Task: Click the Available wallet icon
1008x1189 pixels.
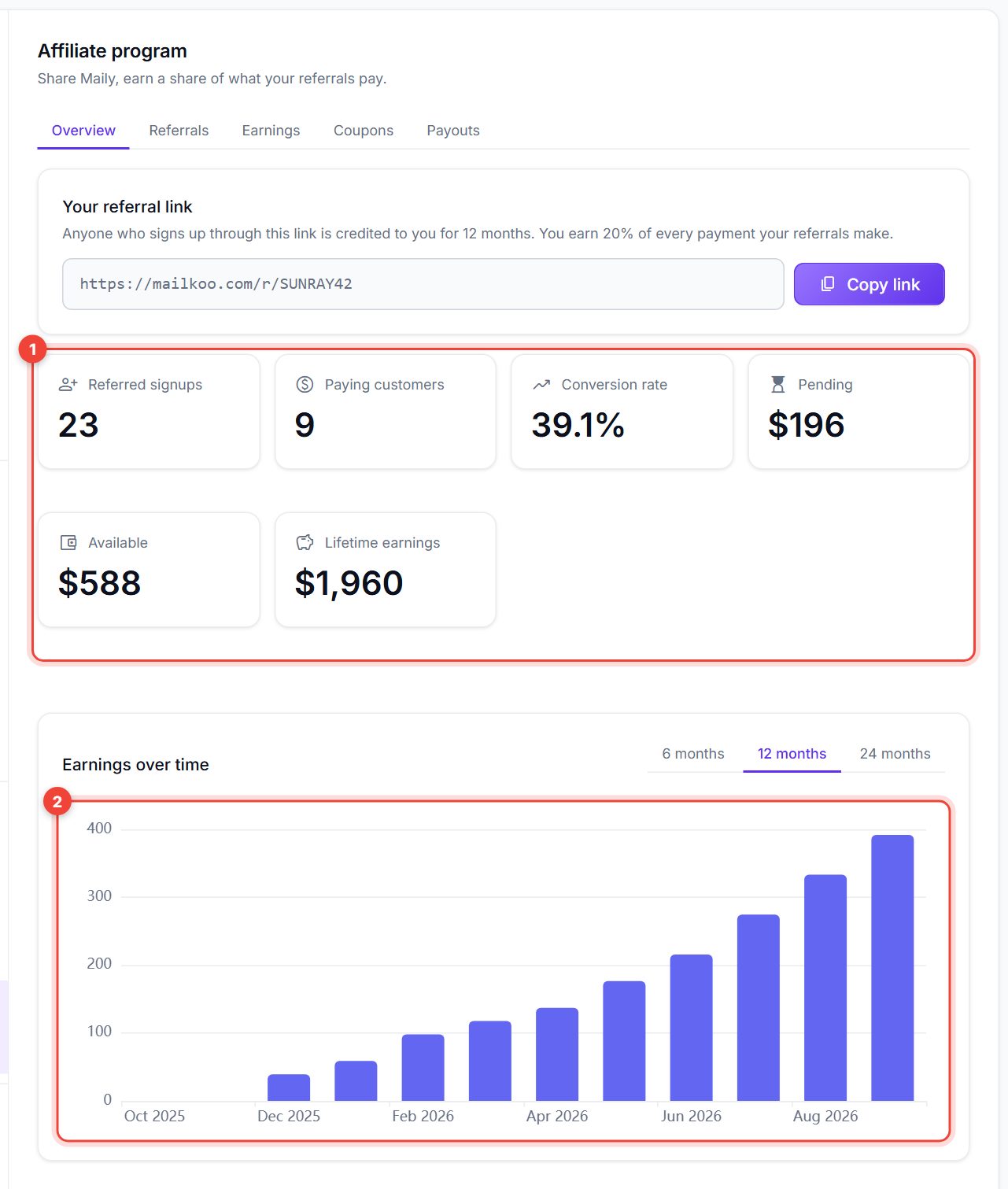Action: tap(68, 543)
